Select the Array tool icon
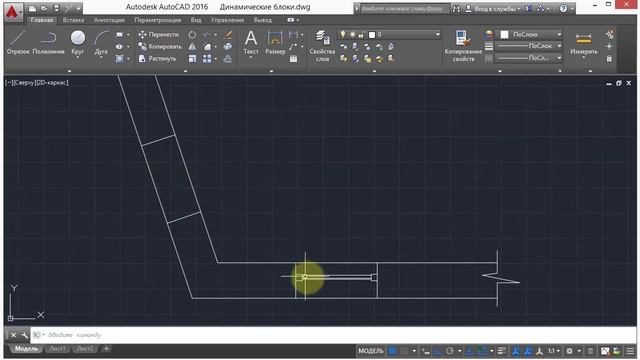 [x=207, y=59]
